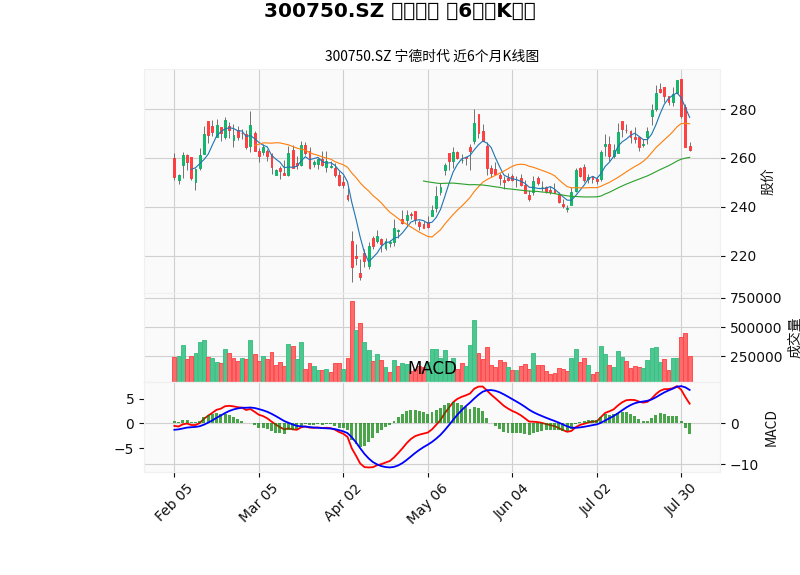This screenshot has width=800, height=575.
Task: Click the volume axis label 750000
Action: click(x=756, y=298)
